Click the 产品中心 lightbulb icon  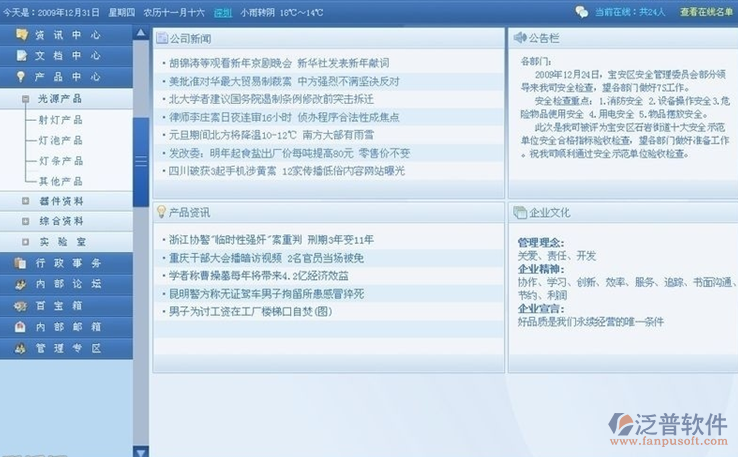tap(22, 77)
